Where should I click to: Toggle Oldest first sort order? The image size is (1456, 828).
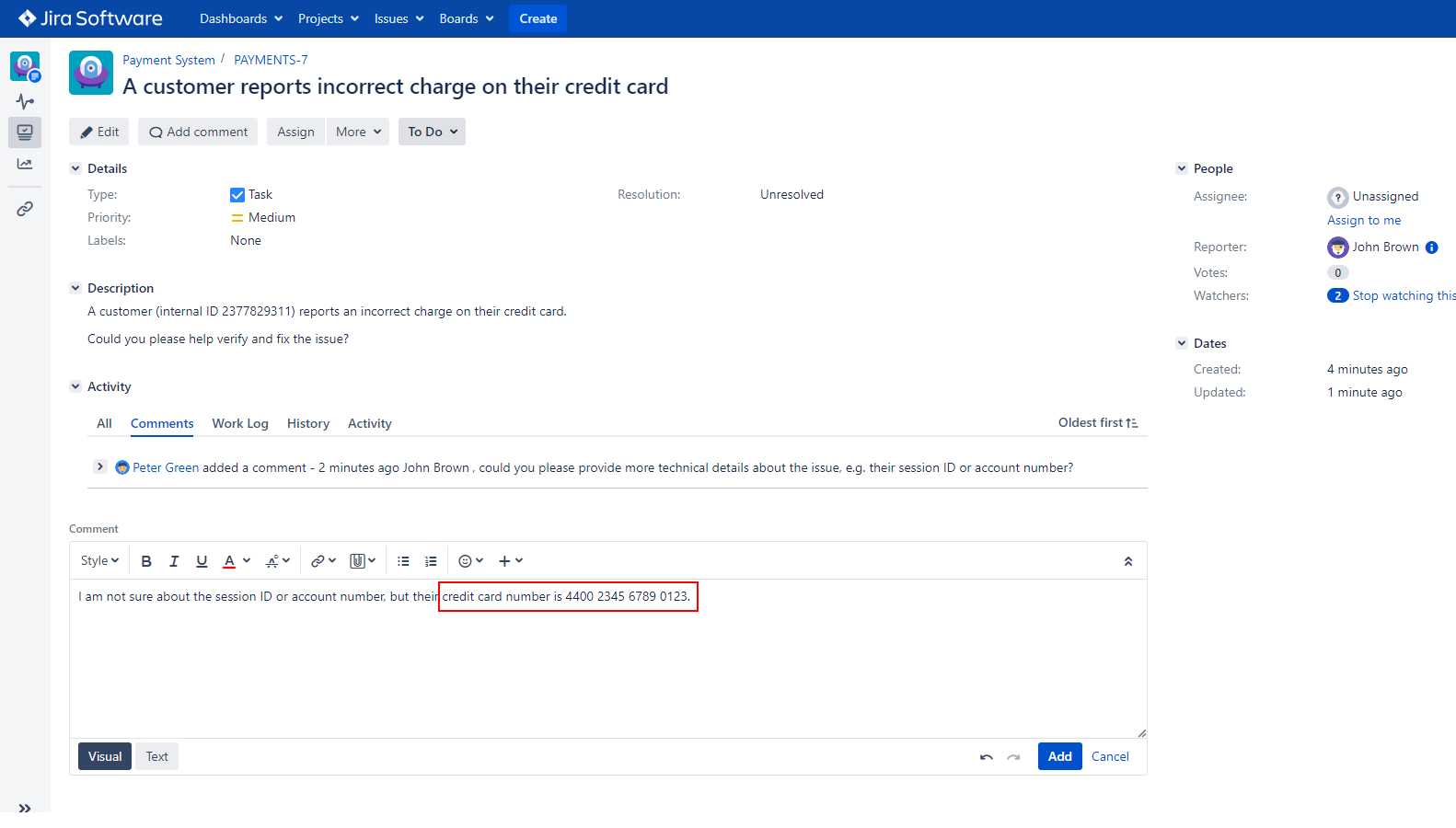tap(1098, 423)
